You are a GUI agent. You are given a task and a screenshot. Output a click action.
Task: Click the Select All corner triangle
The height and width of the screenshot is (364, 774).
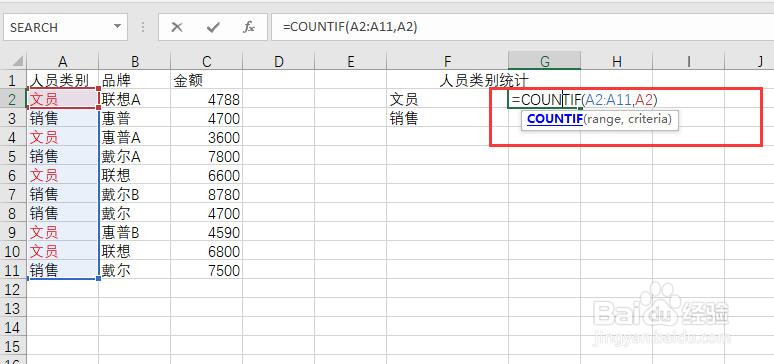(x=13, y=61)
